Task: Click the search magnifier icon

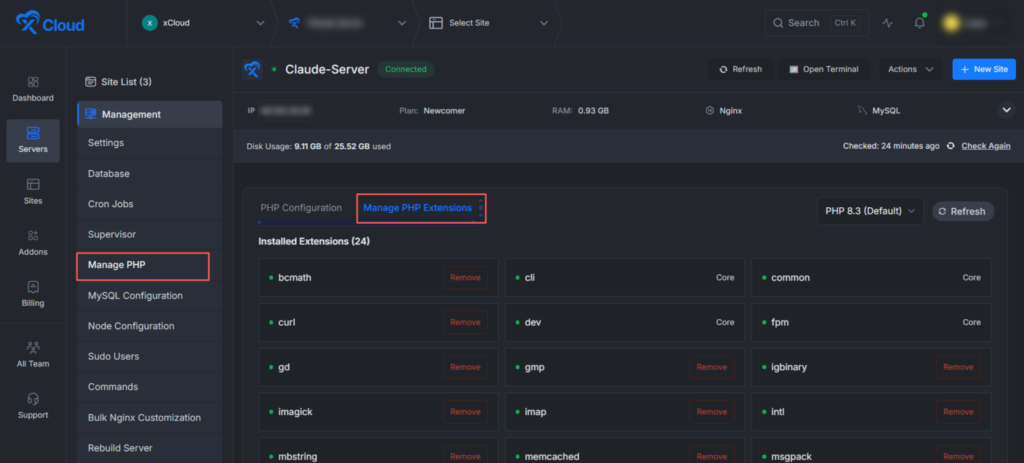Action: 778,23
